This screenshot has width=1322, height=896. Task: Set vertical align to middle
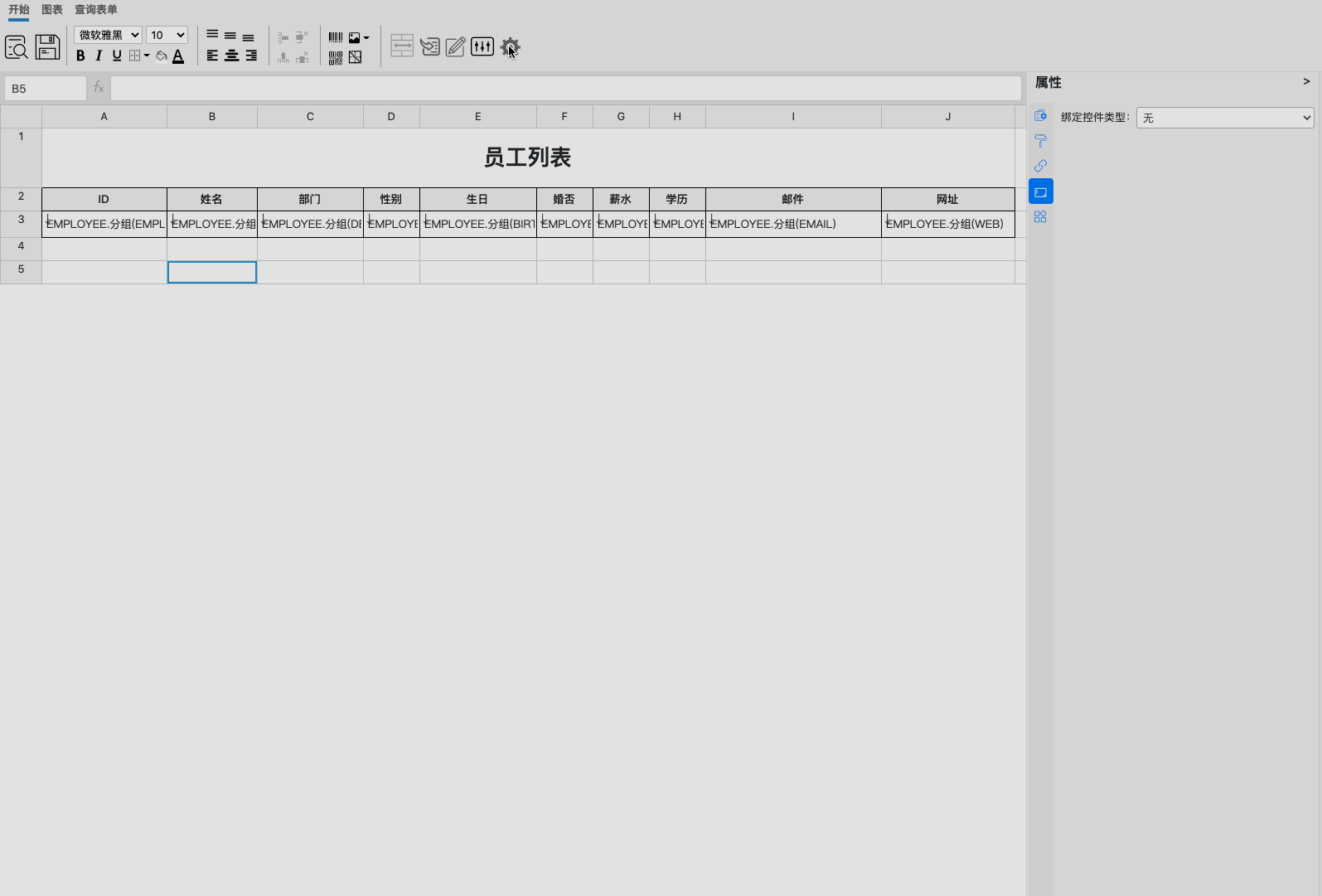(x=230, y=36)
